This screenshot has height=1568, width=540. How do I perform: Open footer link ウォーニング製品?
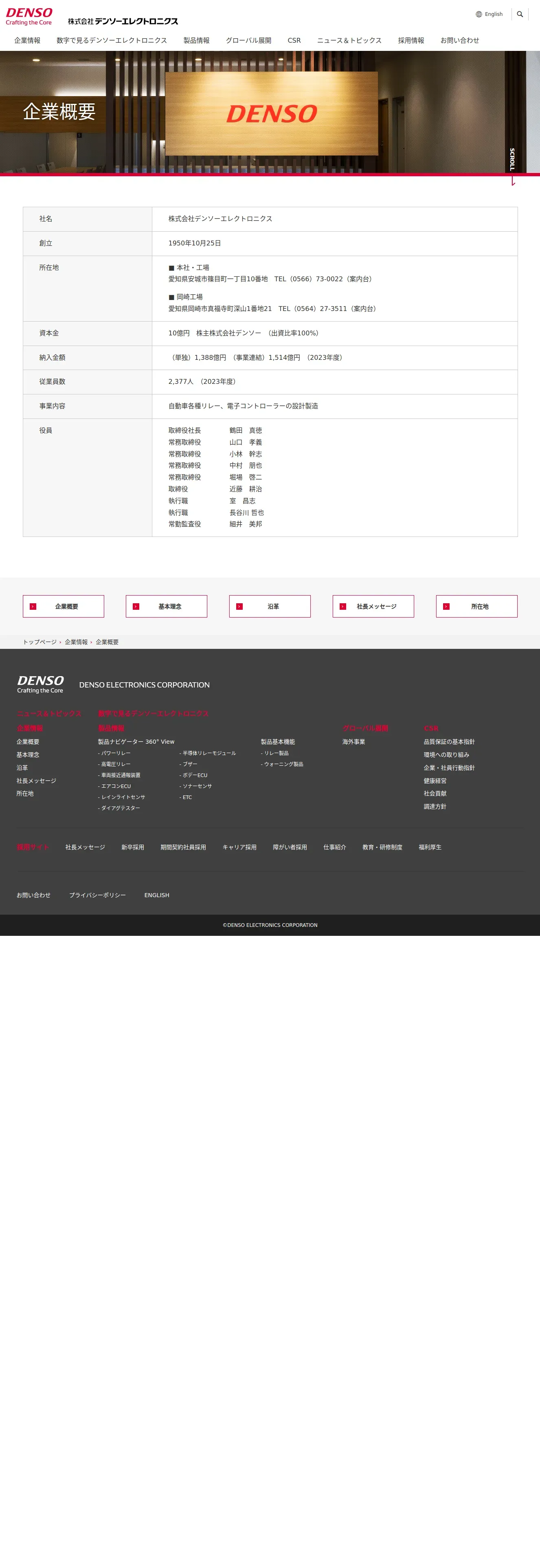pos(282,764)
